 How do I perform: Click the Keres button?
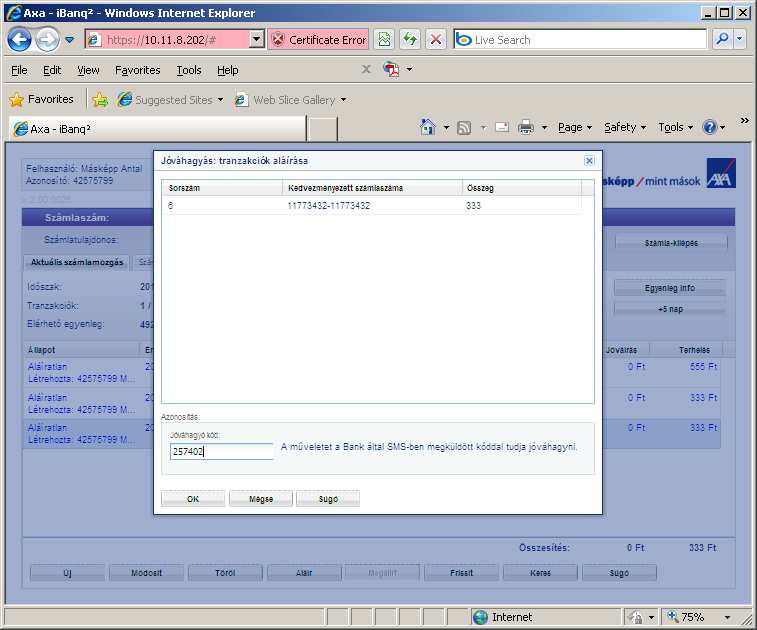[540, 573]
